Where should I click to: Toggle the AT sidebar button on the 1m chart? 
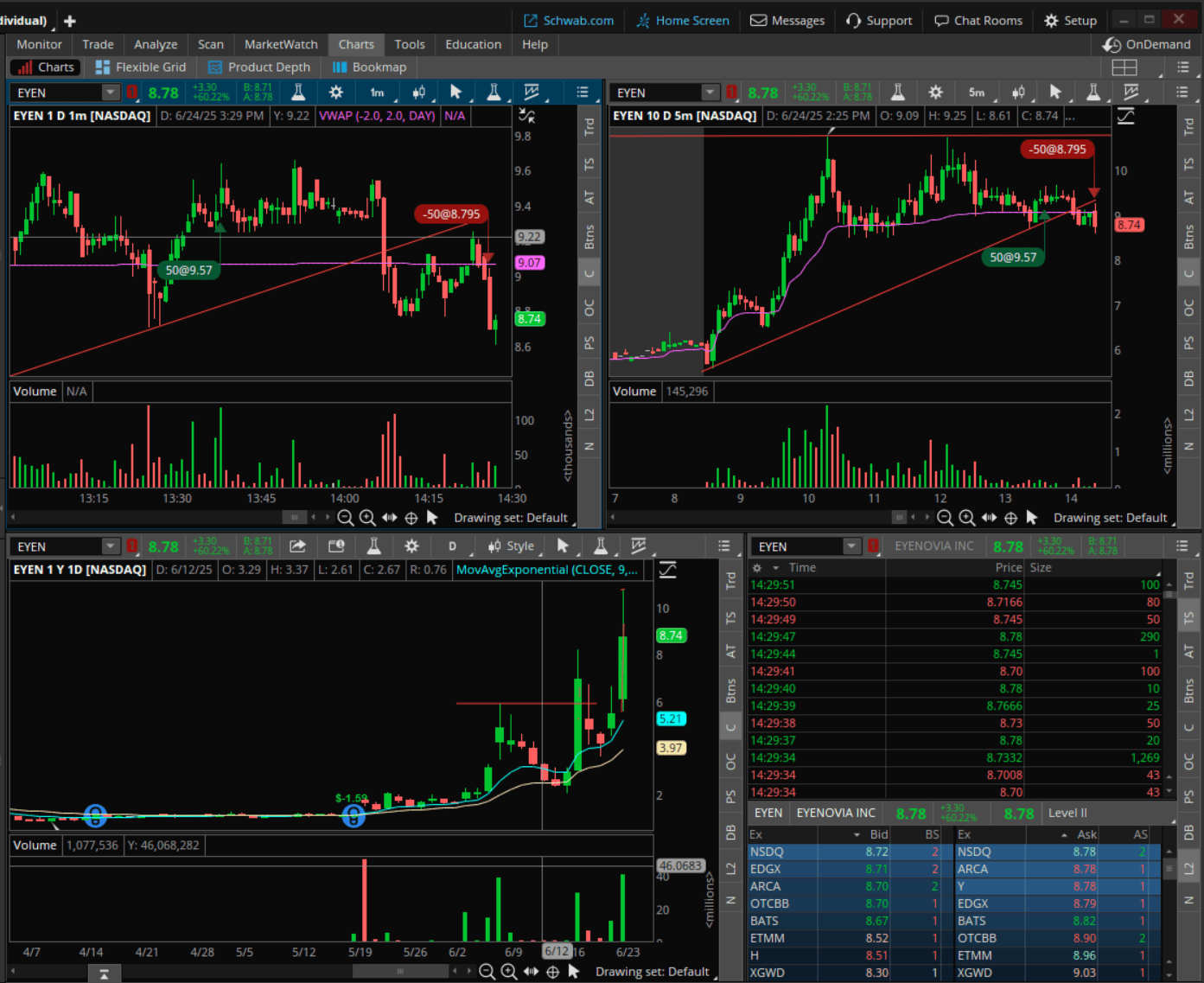click(589, 198)
